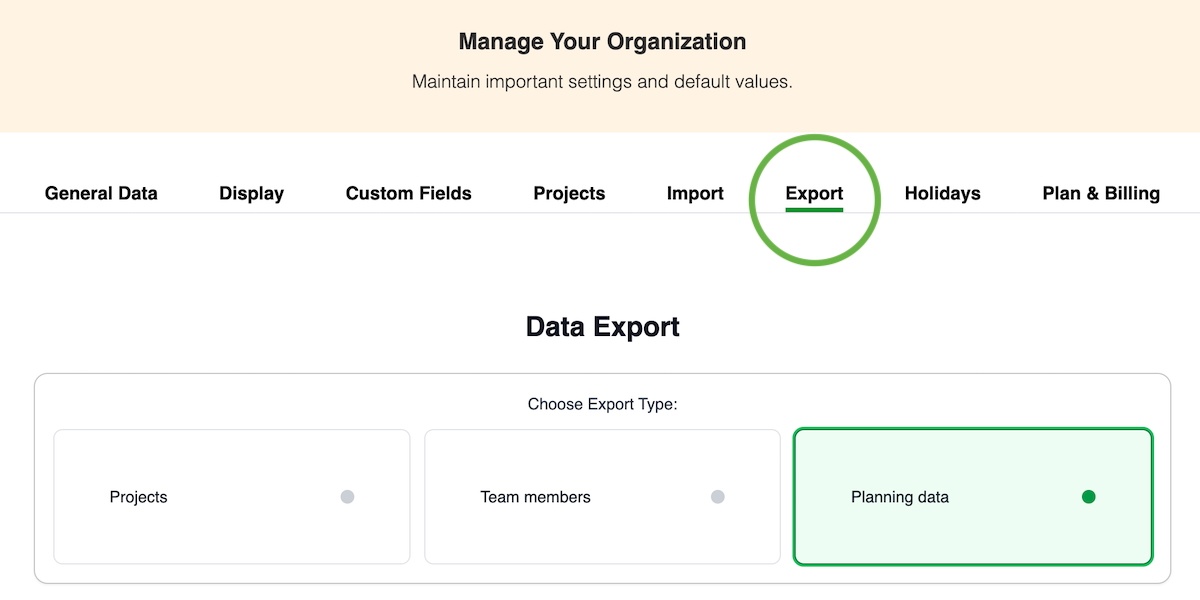
Task: Select the Team members radio dot
Action: pos(717,497)
